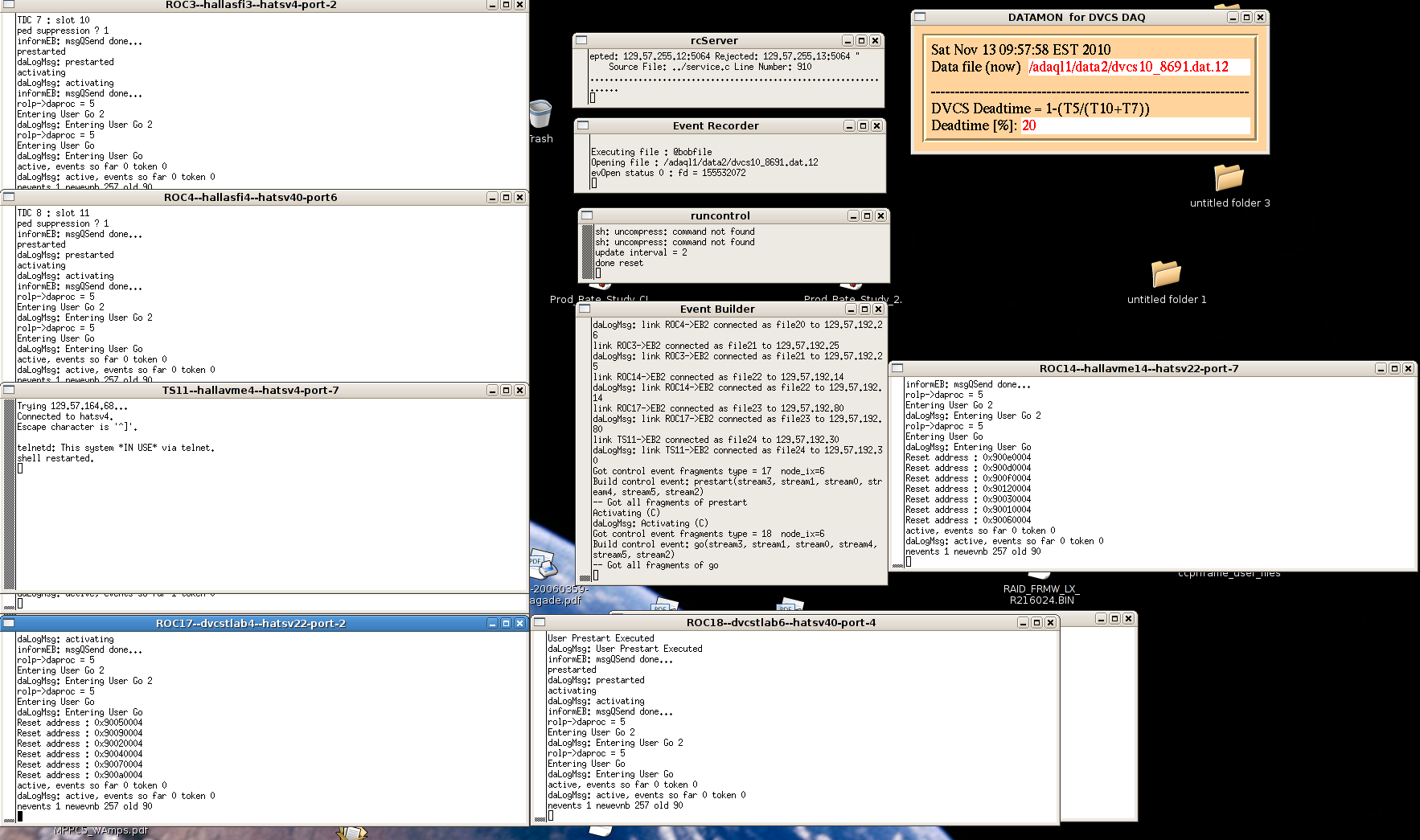The height and width of the screenshot is (840, 1420).
Task: Close the ROC18 terminal window
Action: 1050,622
